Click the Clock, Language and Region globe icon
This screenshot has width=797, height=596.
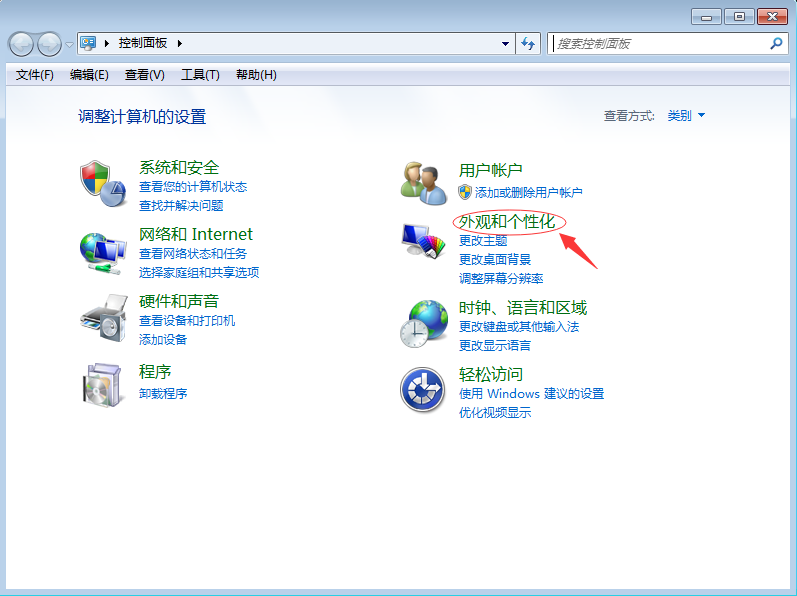[423, 322]
